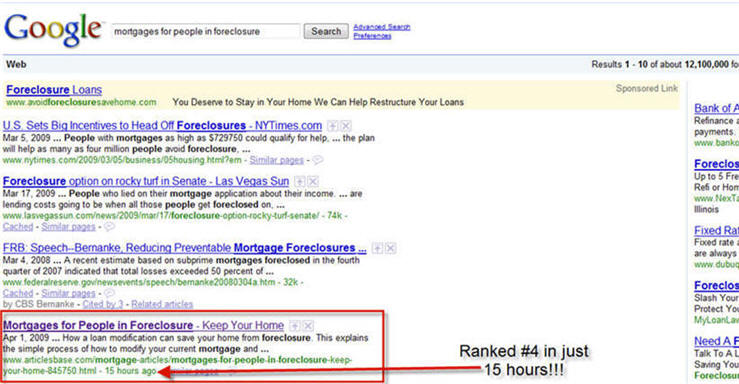
Task: Promote the NYTimes.com result with arrow icon
Action: click(x=333, y=126)
